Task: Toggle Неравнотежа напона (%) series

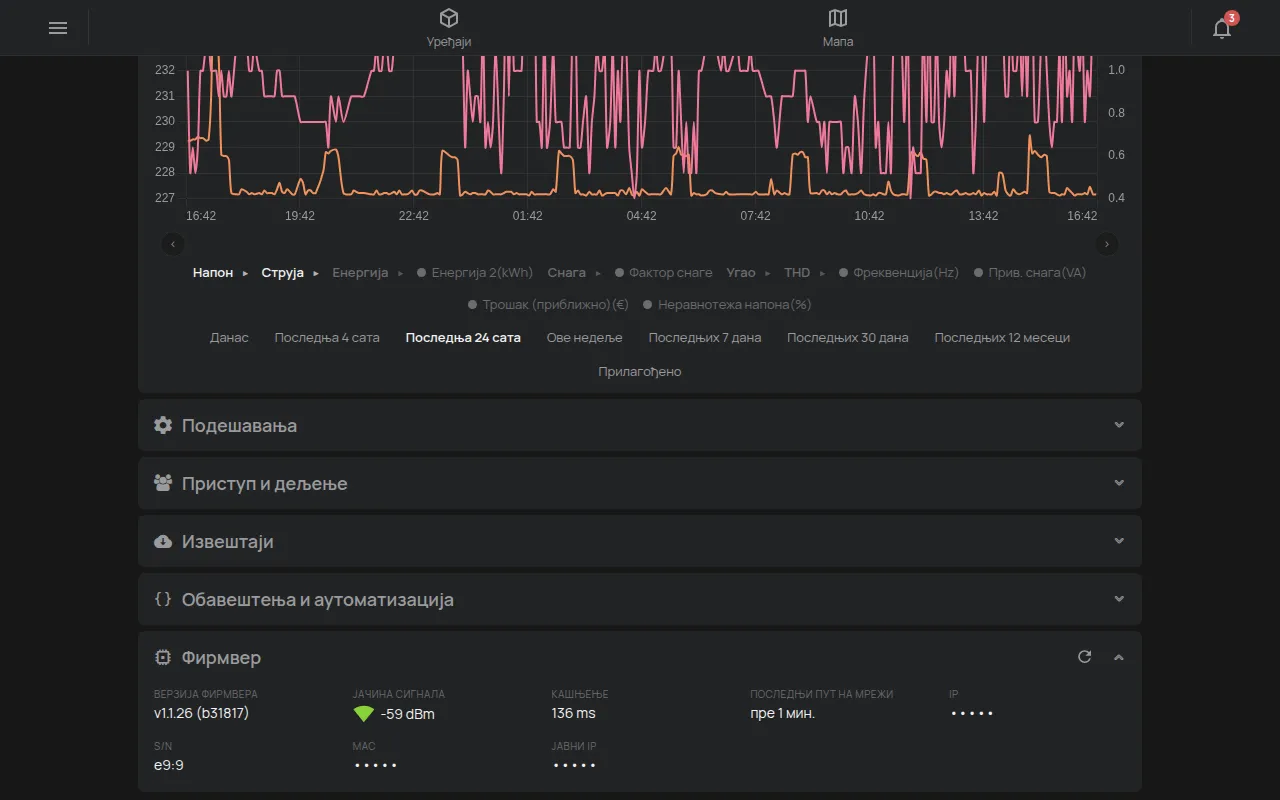Action: point(727,304)
